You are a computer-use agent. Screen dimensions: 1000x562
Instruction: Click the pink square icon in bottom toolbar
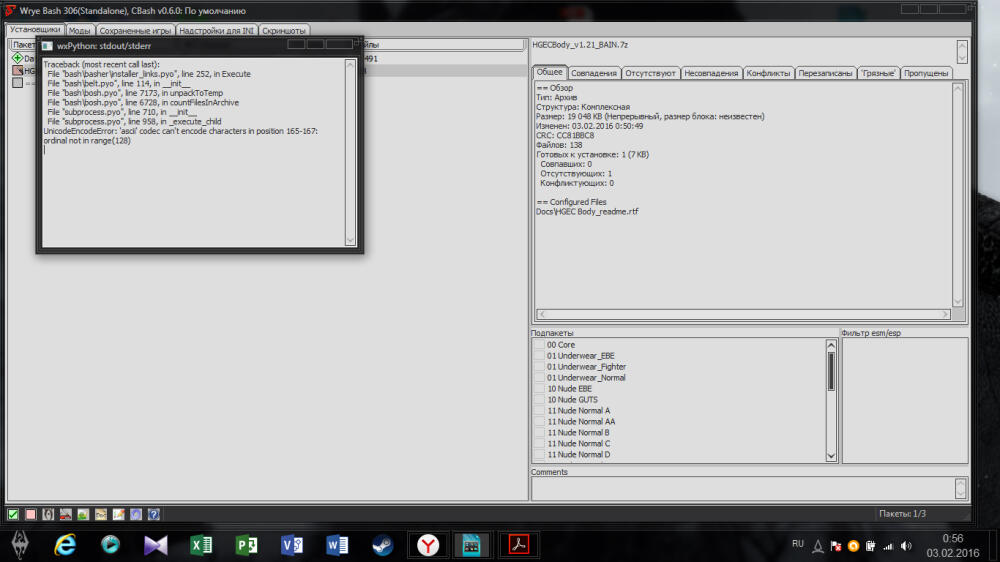click(31, 514)
